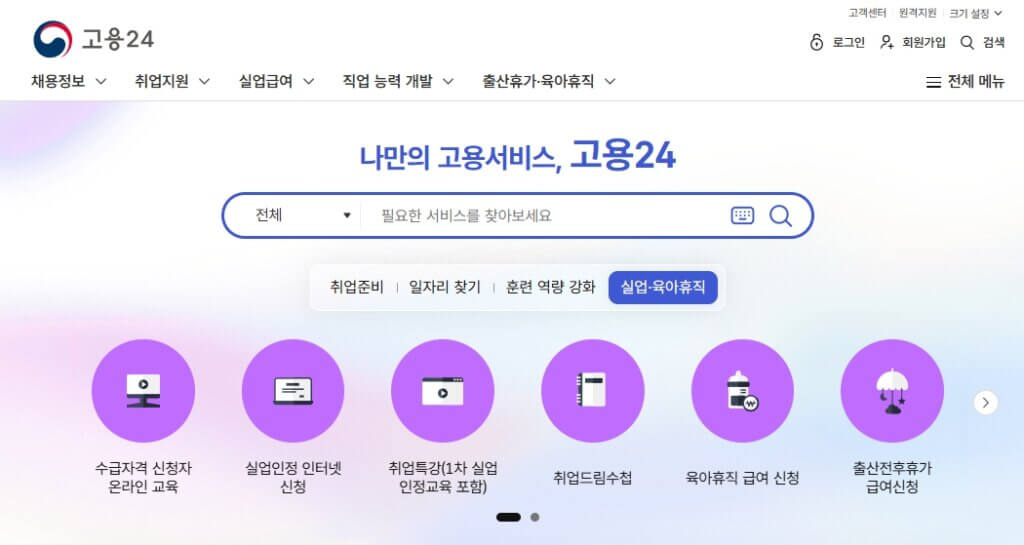Click the 수급자격 신청자 온라인 교육 label
The width and height of the screenshot is (1024, 545).
point(143,477)
